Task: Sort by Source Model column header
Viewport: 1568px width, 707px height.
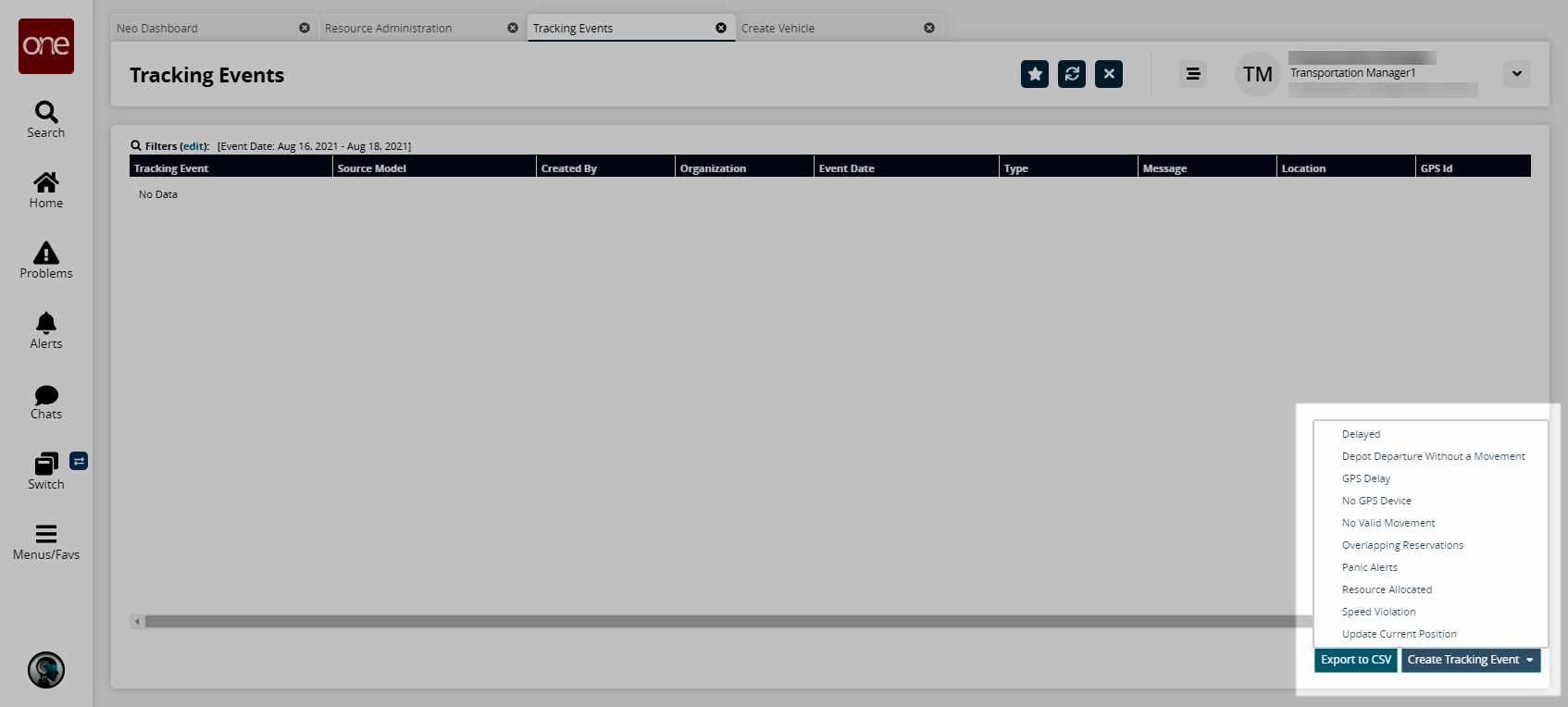Action: tap(434, 167)
